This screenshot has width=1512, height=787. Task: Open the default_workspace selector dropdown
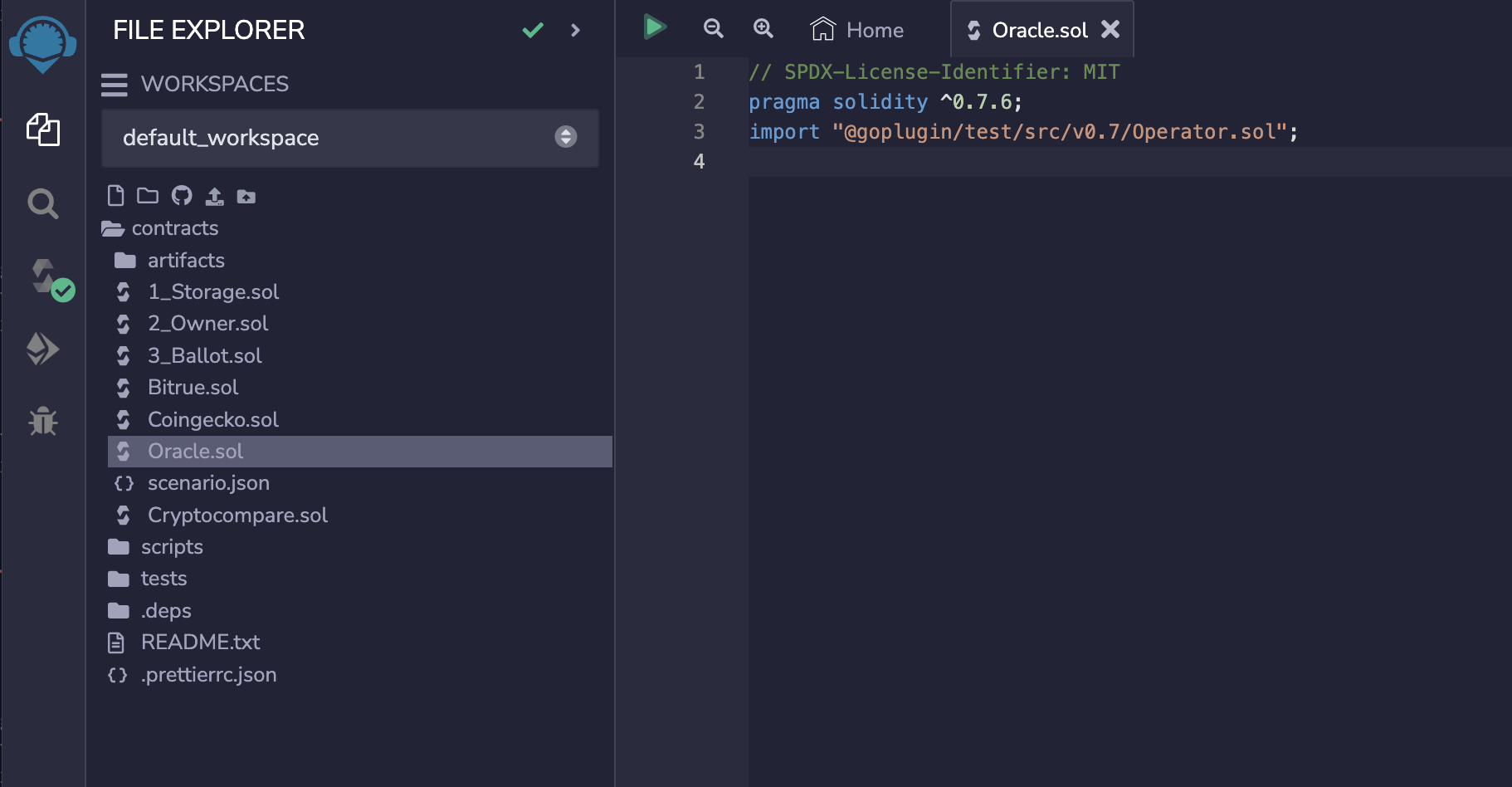tap(565, 138)
